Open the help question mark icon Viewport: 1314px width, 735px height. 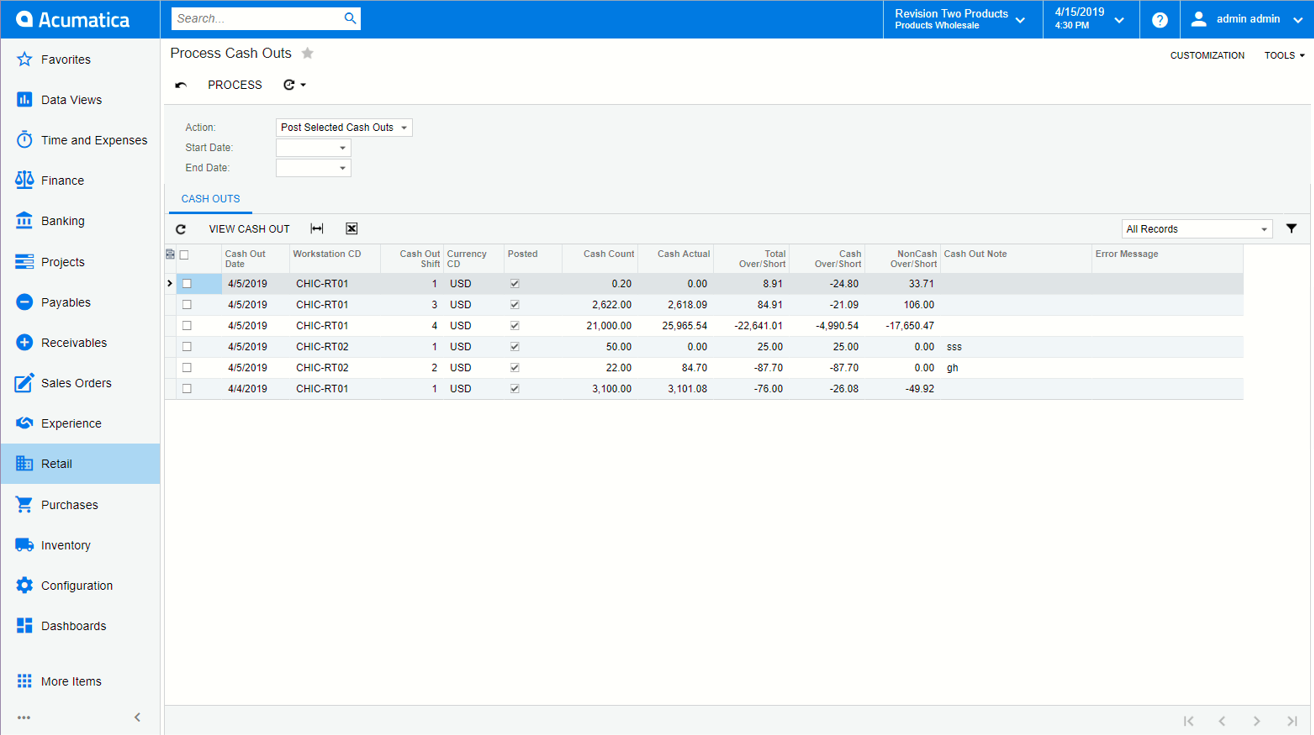coord(1160,19)
